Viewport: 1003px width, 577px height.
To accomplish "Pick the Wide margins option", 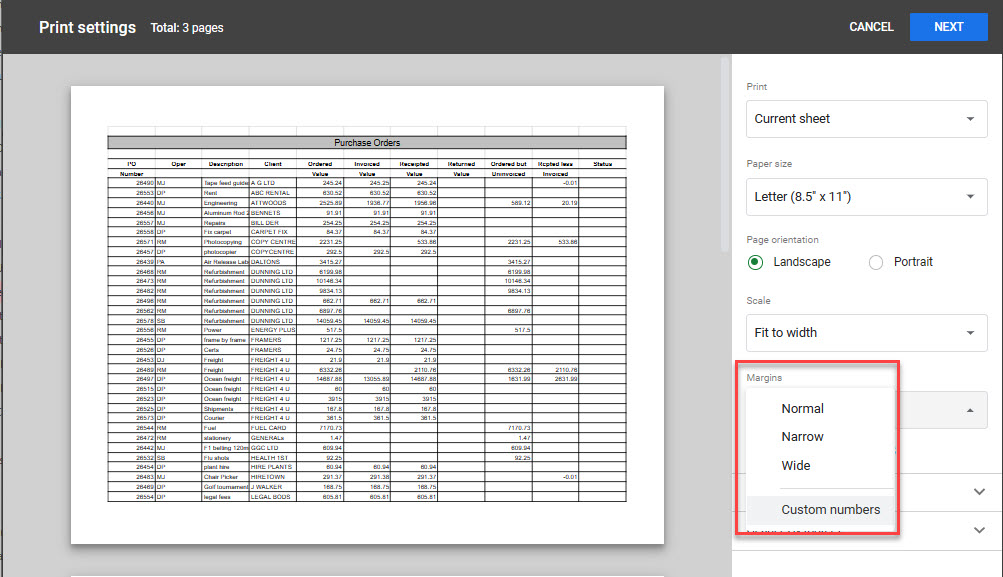I will (x=796, y=465).
